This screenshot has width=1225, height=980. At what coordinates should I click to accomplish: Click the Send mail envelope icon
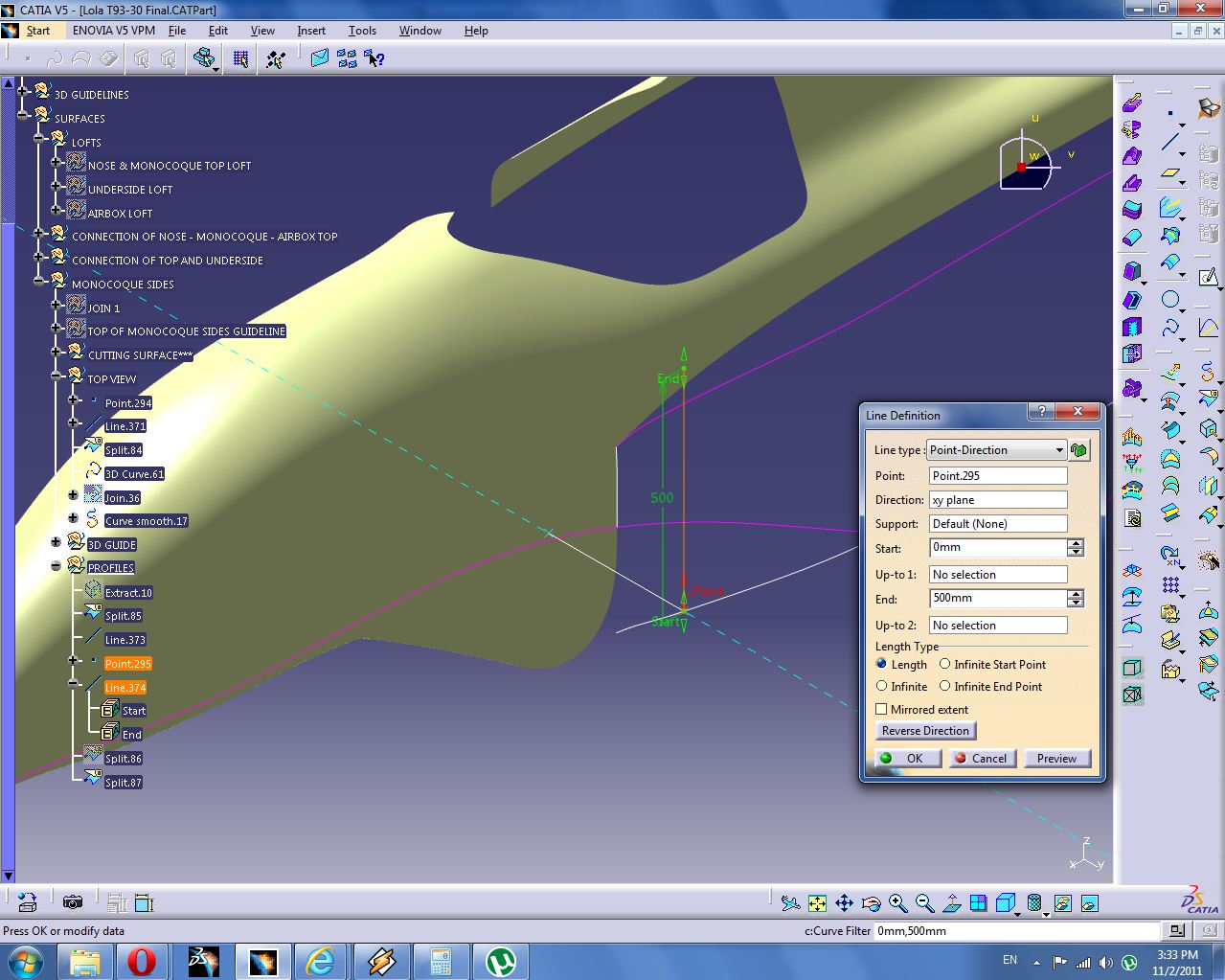[320, 58]
